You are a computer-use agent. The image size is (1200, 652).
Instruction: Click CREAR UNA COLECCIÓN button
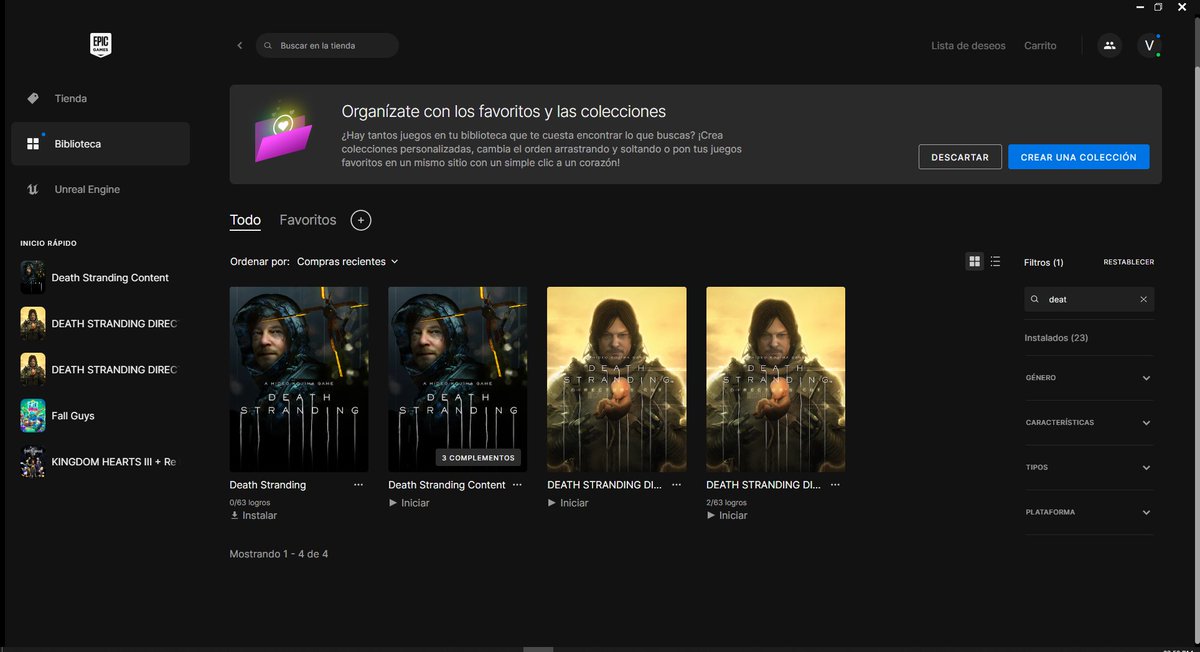point(1078,157)
